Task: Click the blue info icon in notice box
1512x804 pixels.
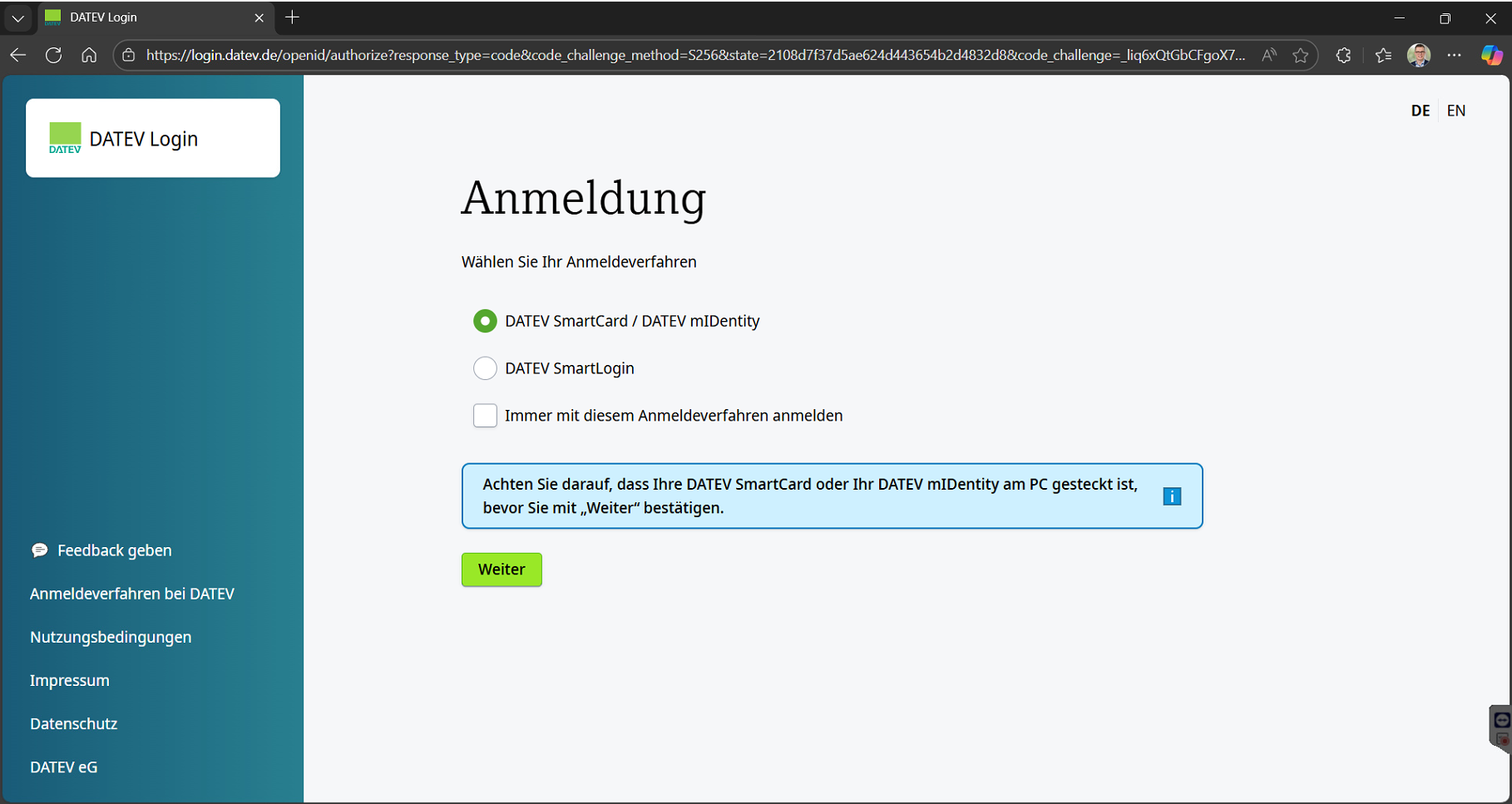Action: 1171,496
